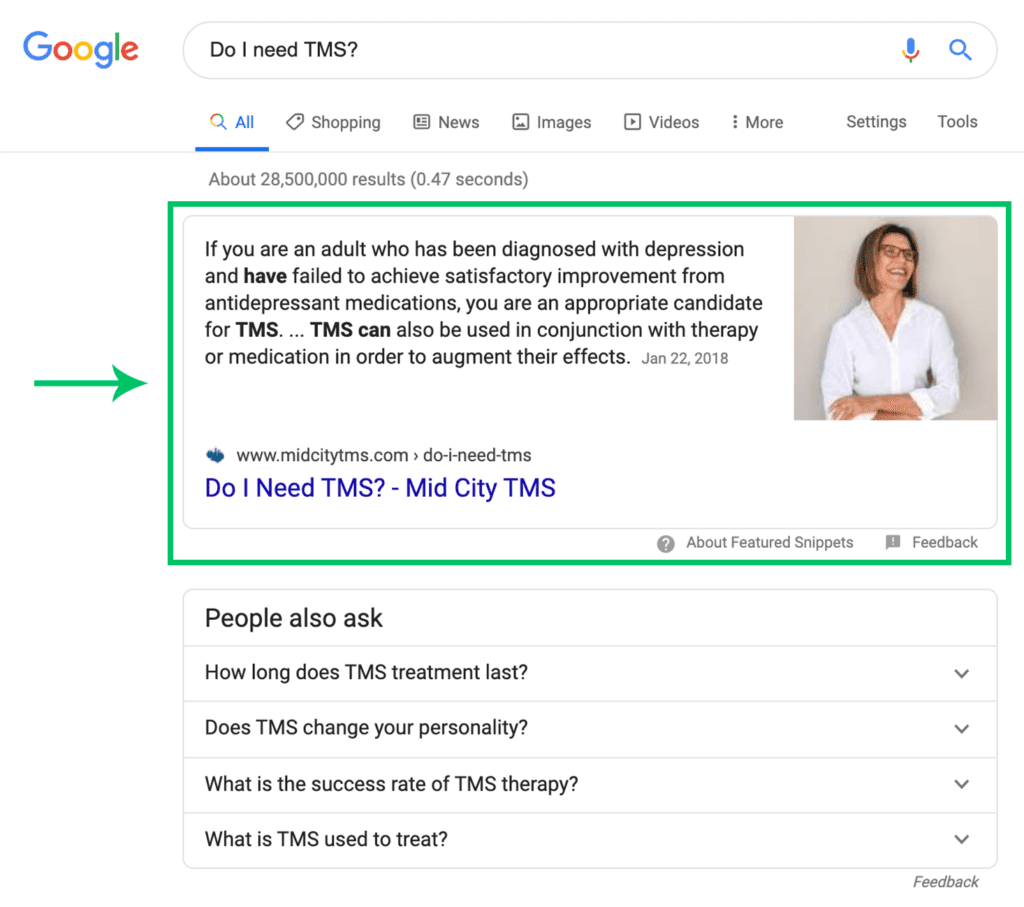The height and width of the screenshot is (907, 1024).
Task: Click the Feedback link beside About Featured Snippets
Action: (944, 543)
